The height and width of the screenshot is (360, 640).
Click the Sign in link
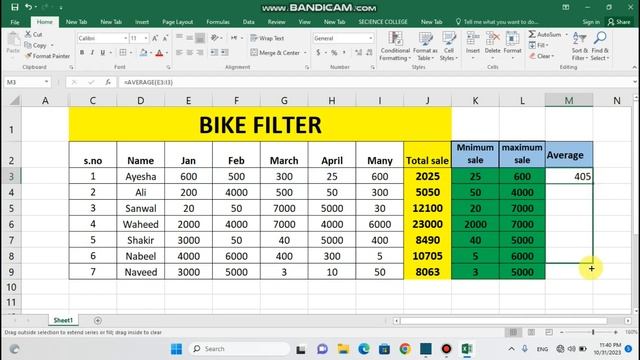click(591, 22)
